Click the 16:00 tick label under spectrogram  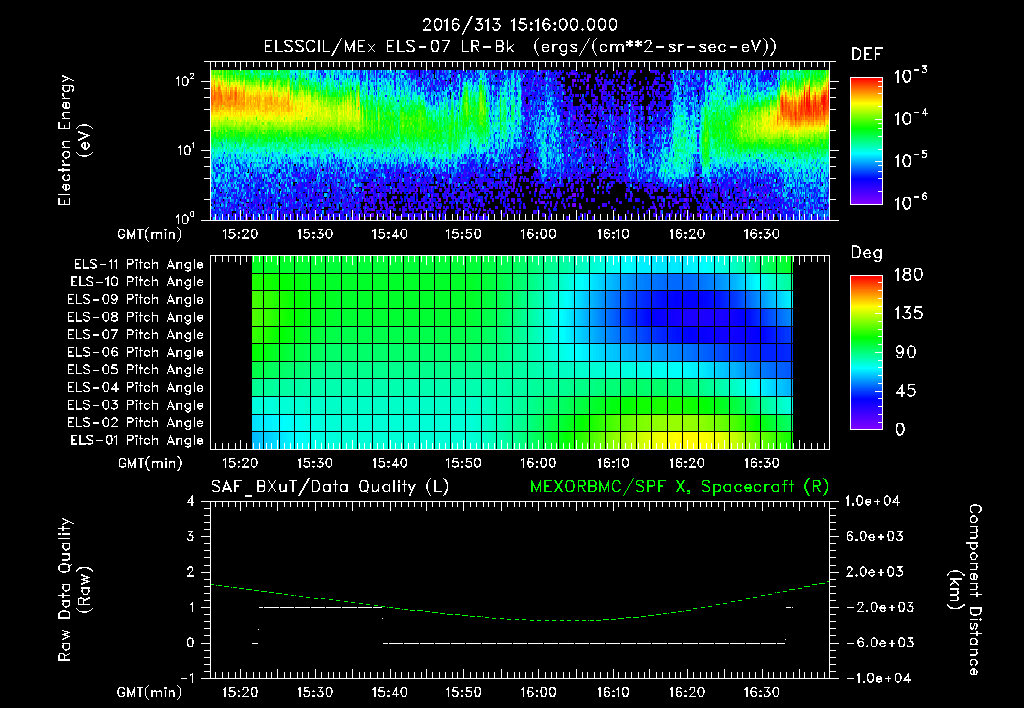click(538, 234)
